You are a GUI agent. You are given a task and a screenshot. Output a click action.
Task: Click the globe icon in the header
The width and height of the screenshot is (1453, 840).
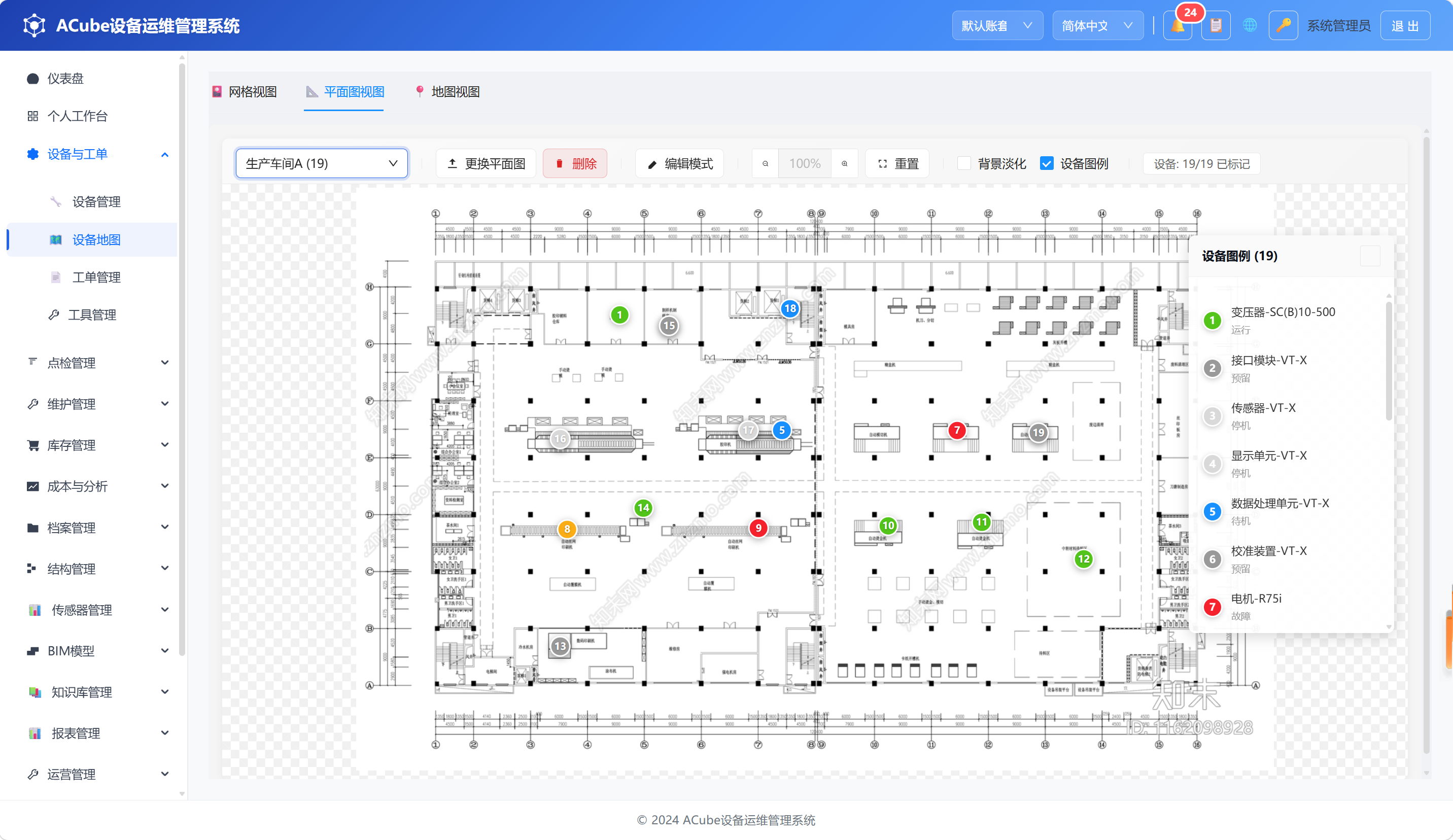point(1250,25)
